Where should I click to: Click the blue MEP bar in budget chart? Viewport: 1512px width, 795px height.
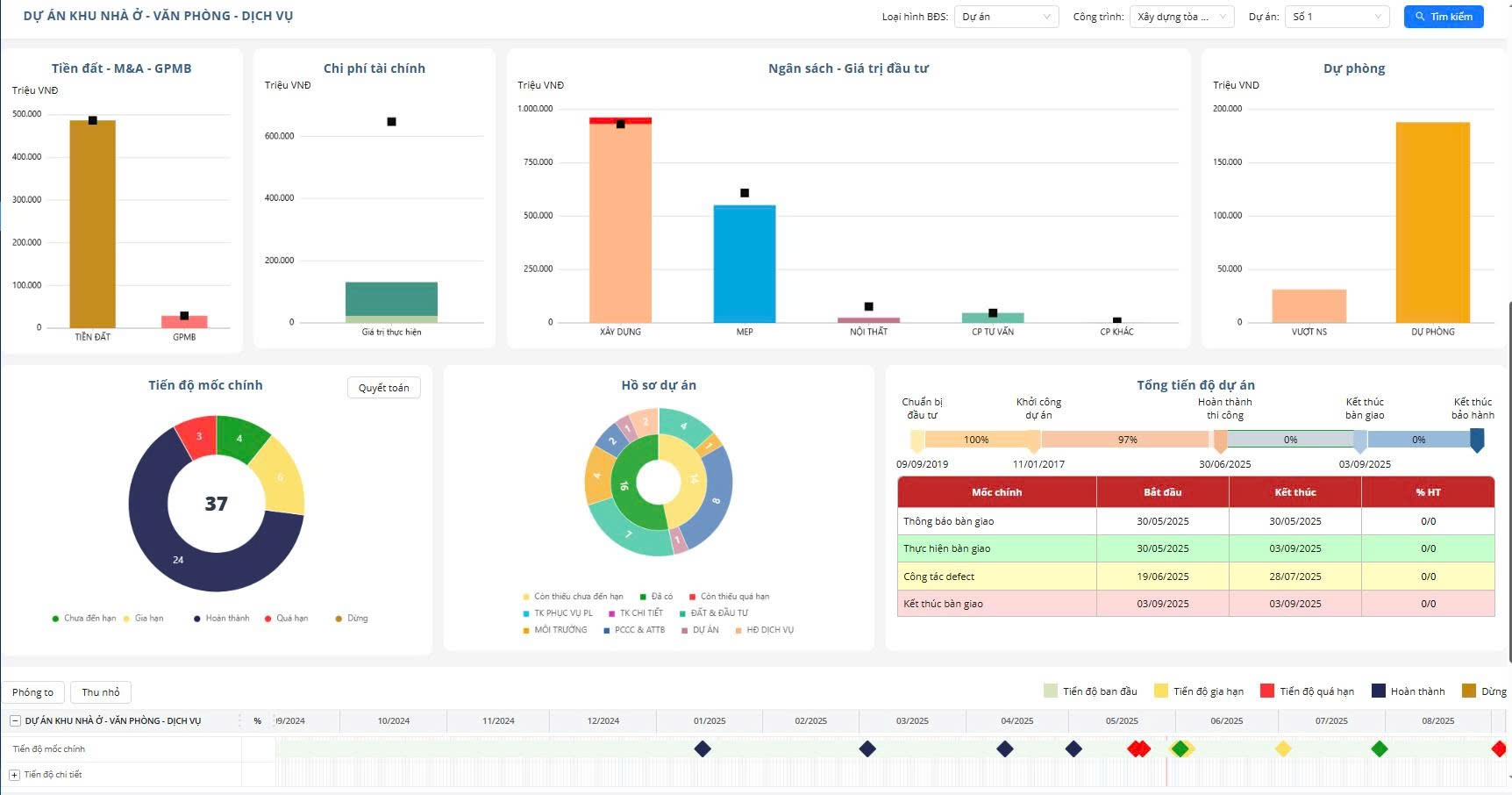click(744, 263)
